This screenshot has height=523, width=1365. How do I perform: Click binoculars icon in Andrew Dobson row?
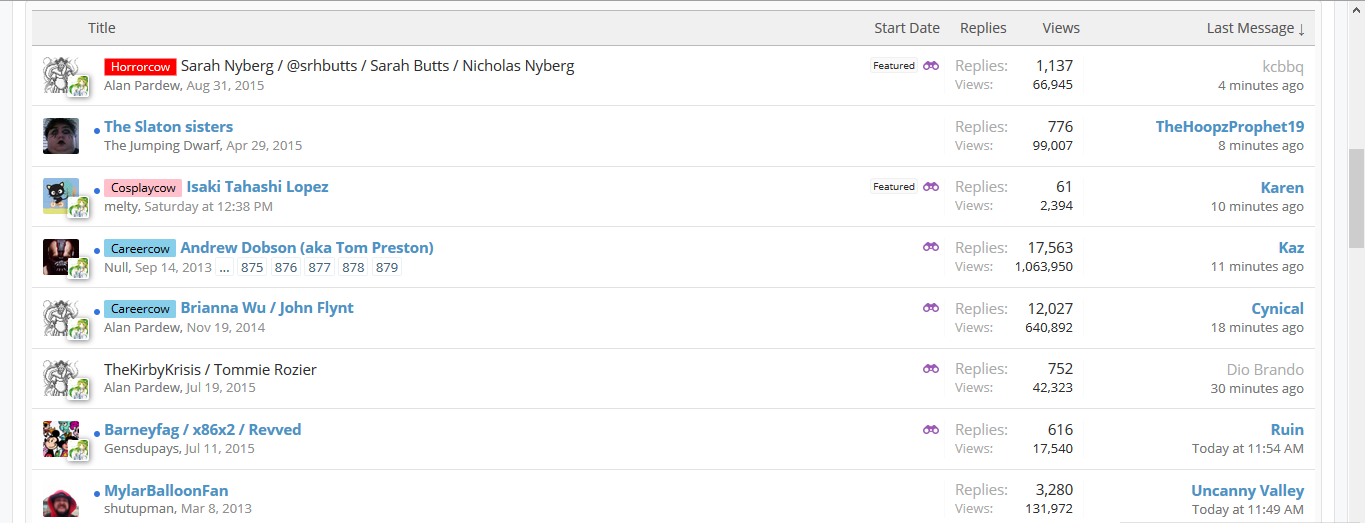click(x=931, y=247)
